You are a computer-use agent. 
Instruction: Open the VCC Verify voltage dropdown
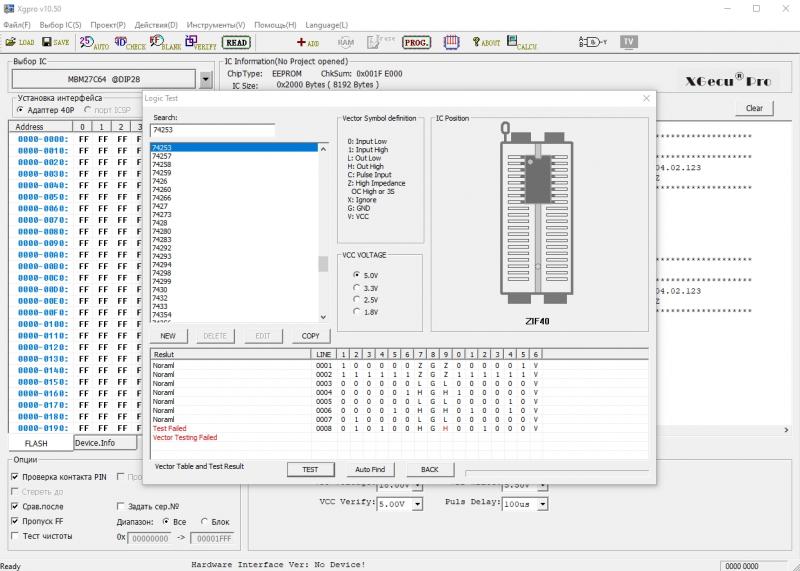[416, 503]
